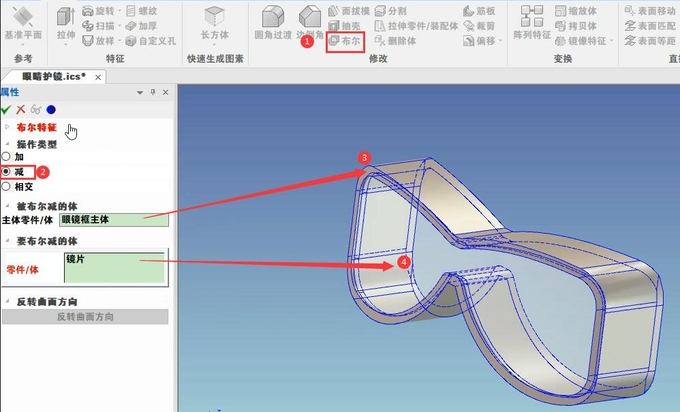The width and height of the screenshot is (680, 412).
Task: Click the 缩放体 scale body tool
Action: point(576,11)
